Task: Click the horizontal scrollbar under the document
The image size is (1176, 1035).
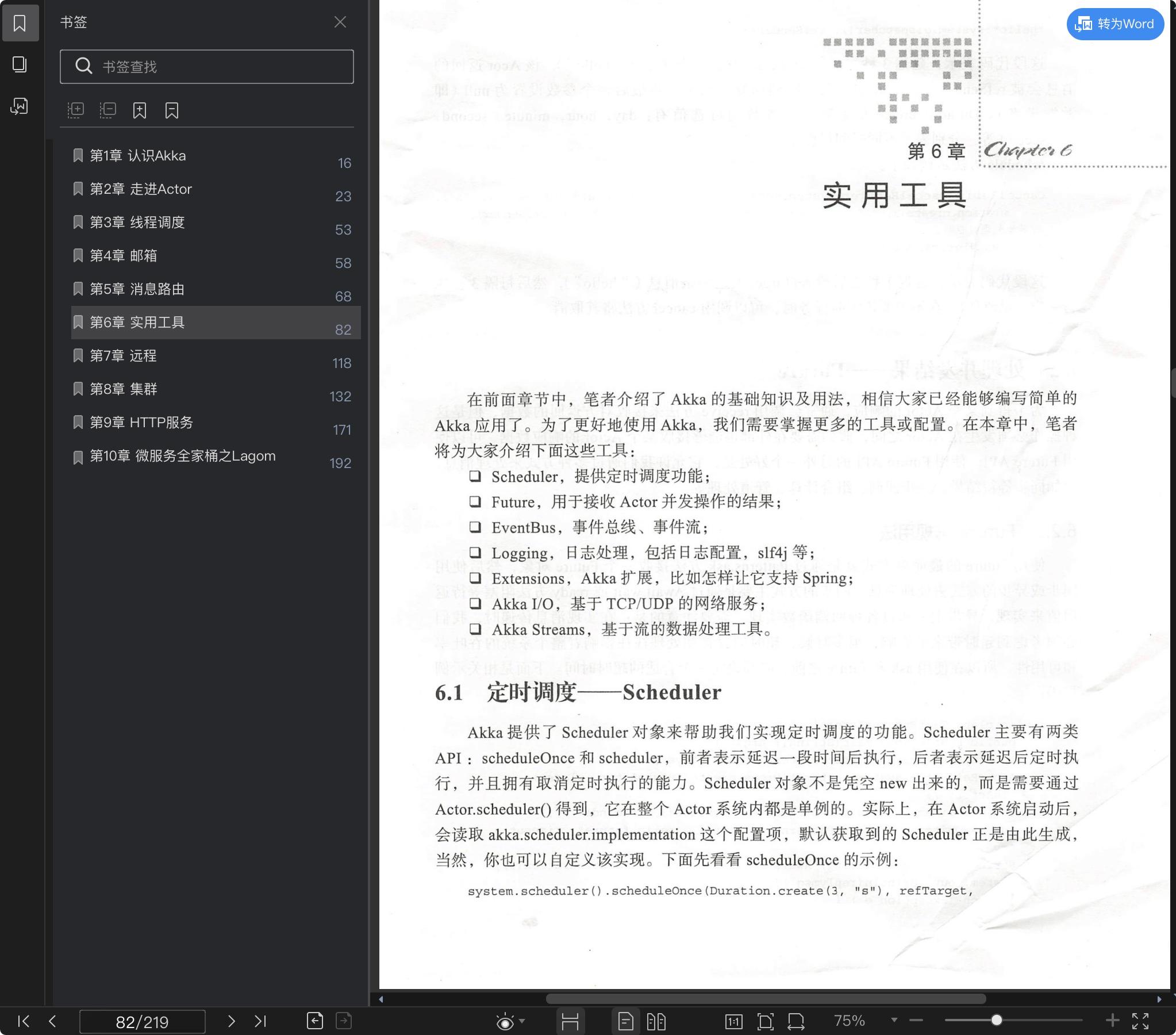Action: pos(766,999)
